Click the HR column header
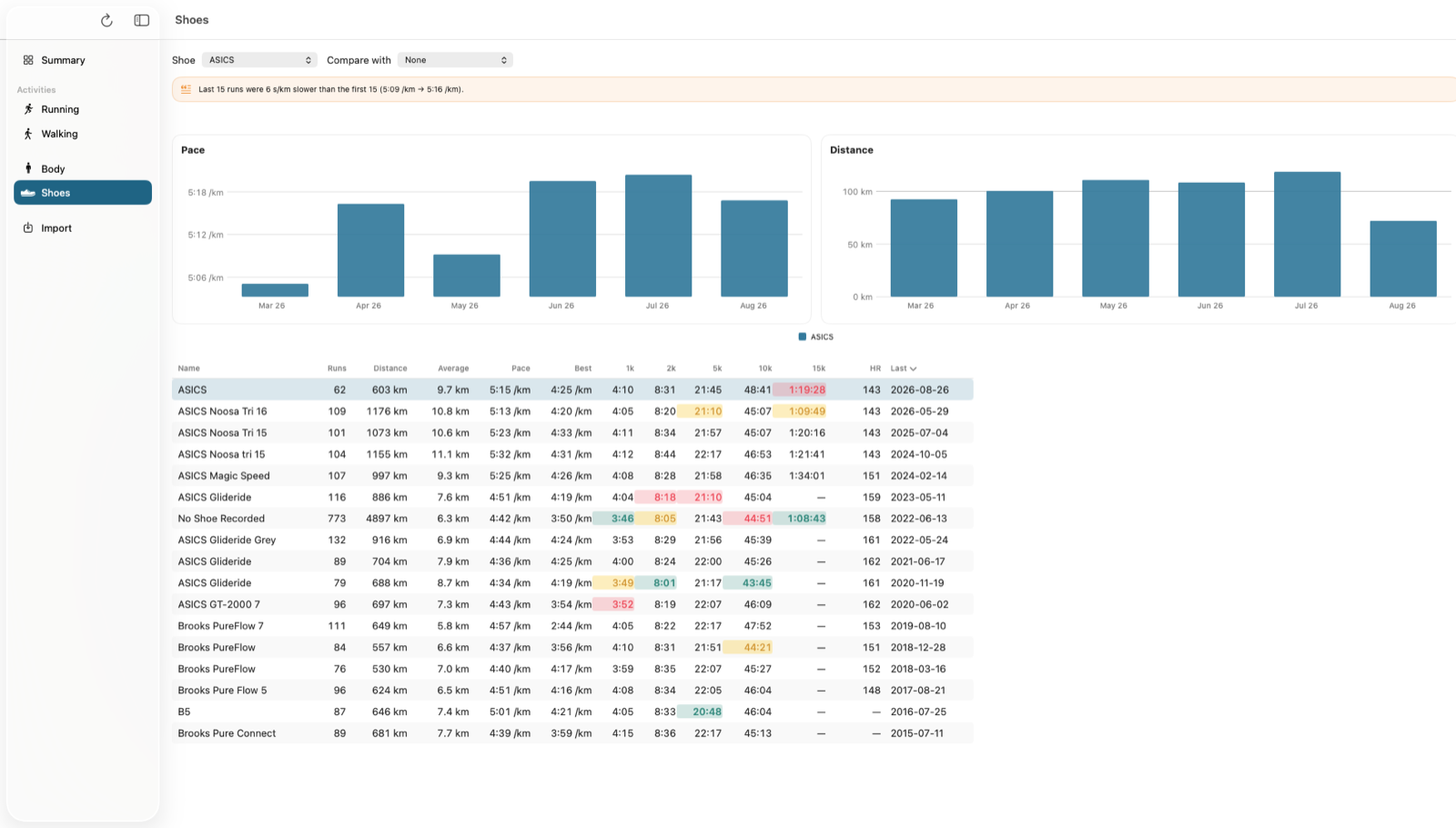Viewport: 1456px width, 828px height. [875, 369]
